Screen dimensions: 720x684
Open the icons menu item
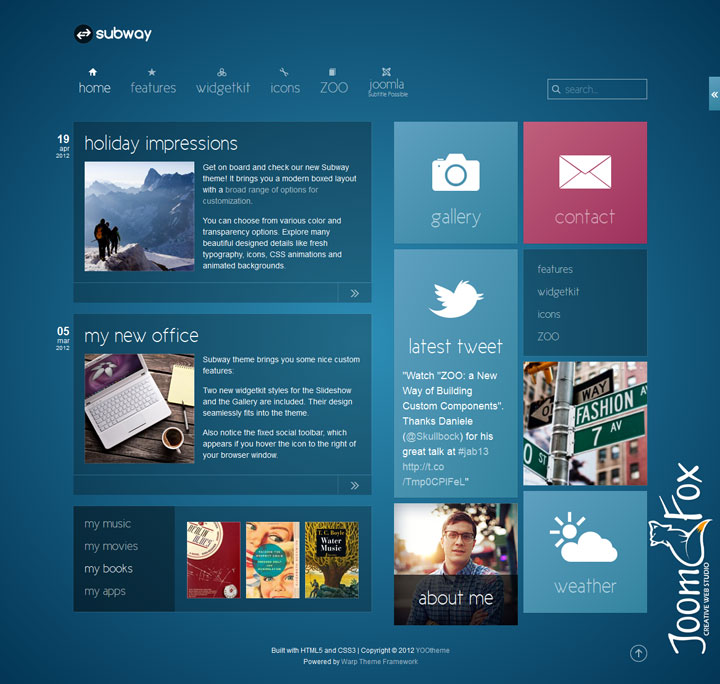pos(285,88)
